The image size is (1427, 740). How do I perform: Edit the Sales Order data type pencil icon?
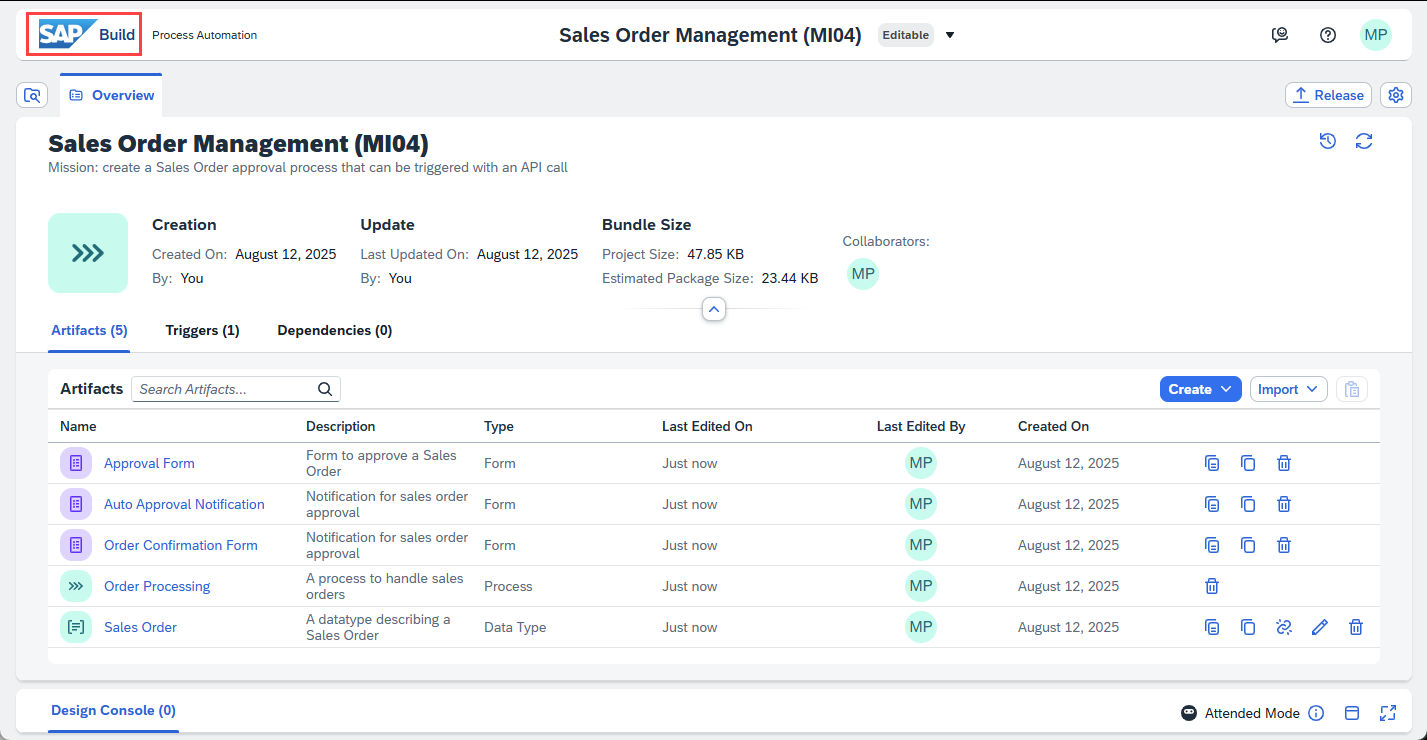pyautogui.click(x=1320, y=627)
